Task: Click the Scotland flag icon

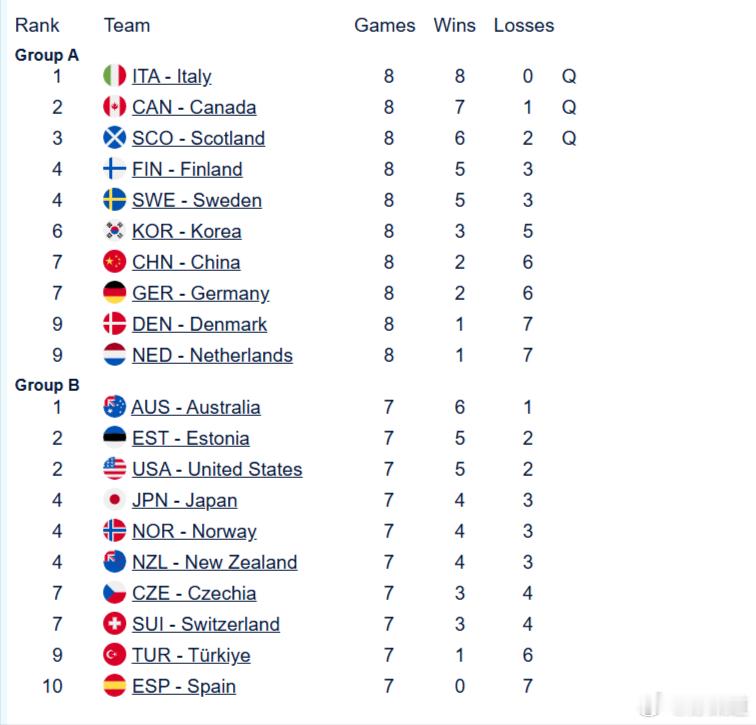Action: point(114,138)
